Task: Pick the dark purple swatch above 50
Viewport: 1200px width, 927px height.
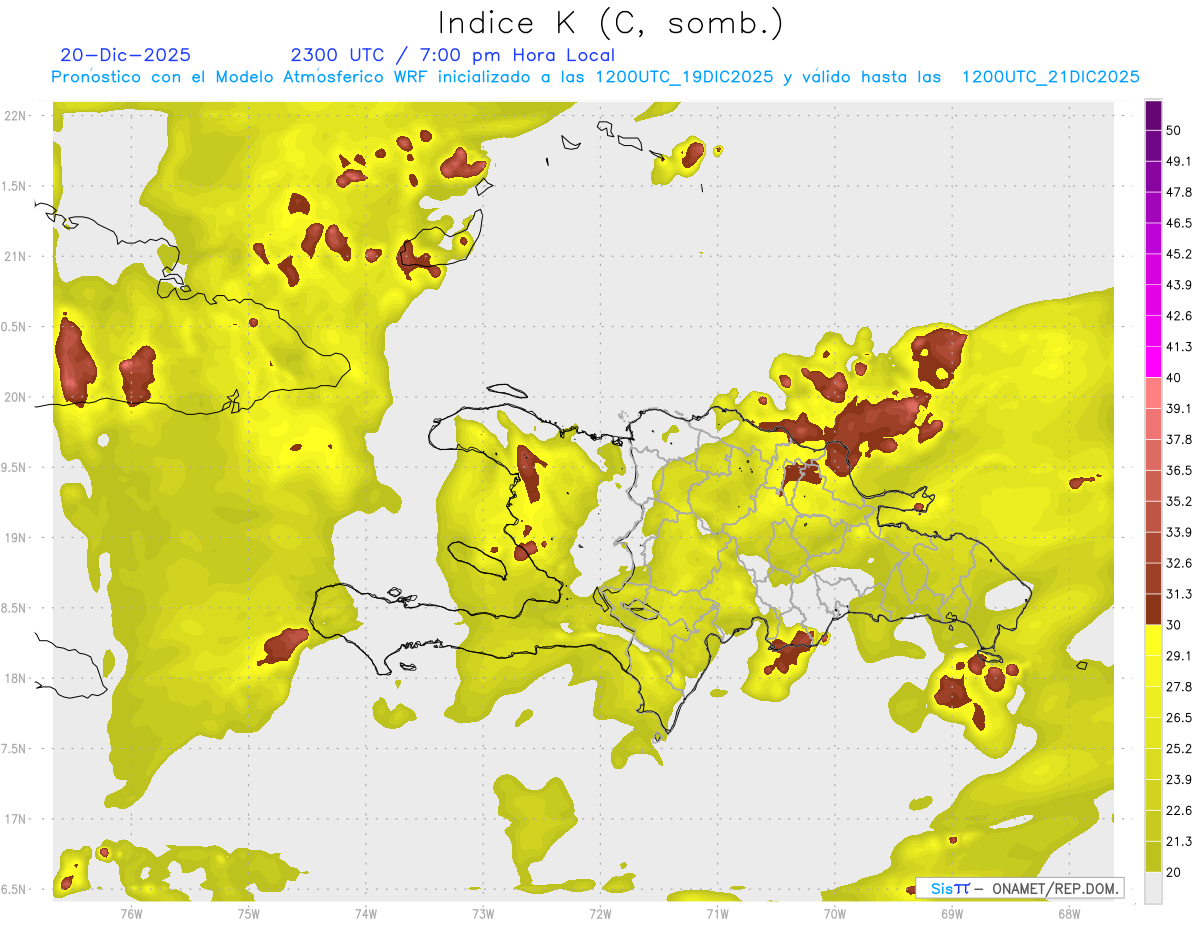Action: click(1153, 115)
